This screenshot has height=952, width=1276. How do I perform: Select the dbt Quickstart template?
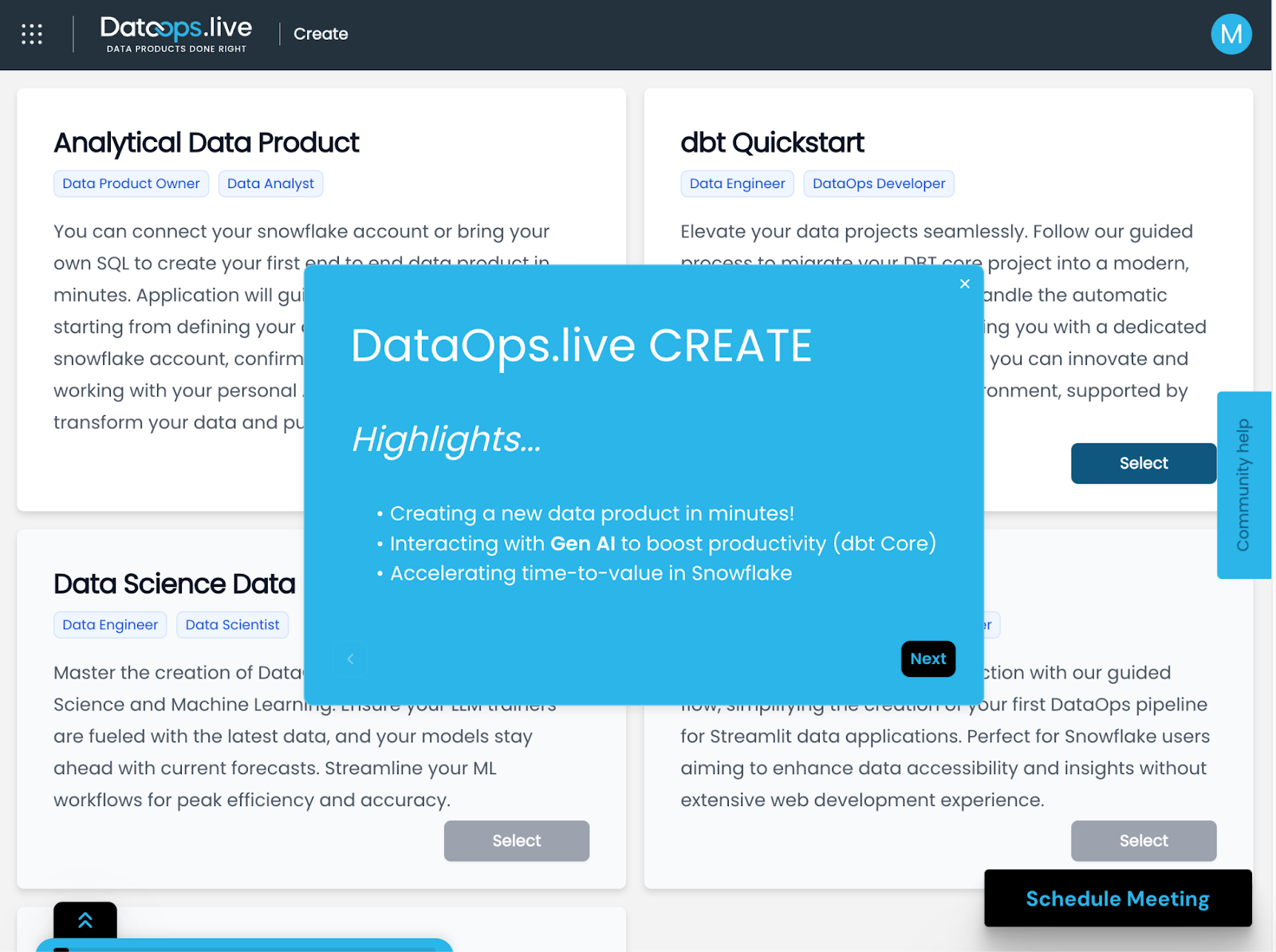1143,463
